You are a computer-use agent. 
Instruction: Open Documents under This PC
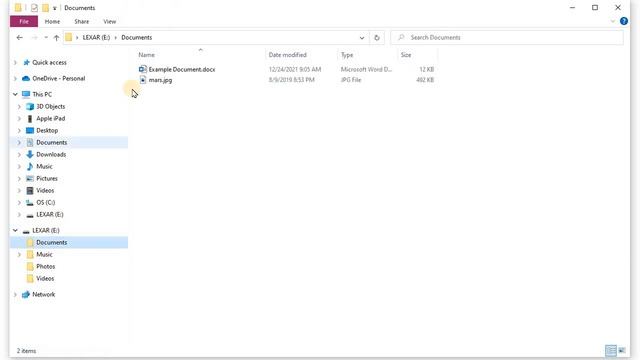point(51,142)
